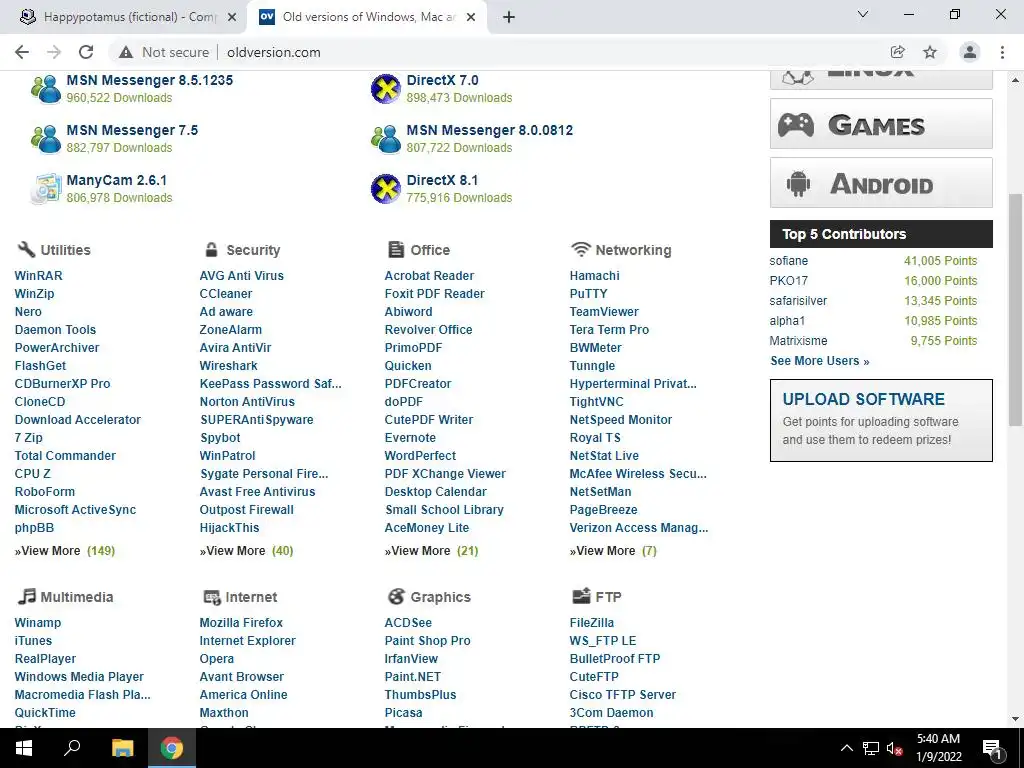Viewport: 1024px width, 768px height.
Task: Open the tab search dropdown chevron
Action: click(x=863, y=14)
